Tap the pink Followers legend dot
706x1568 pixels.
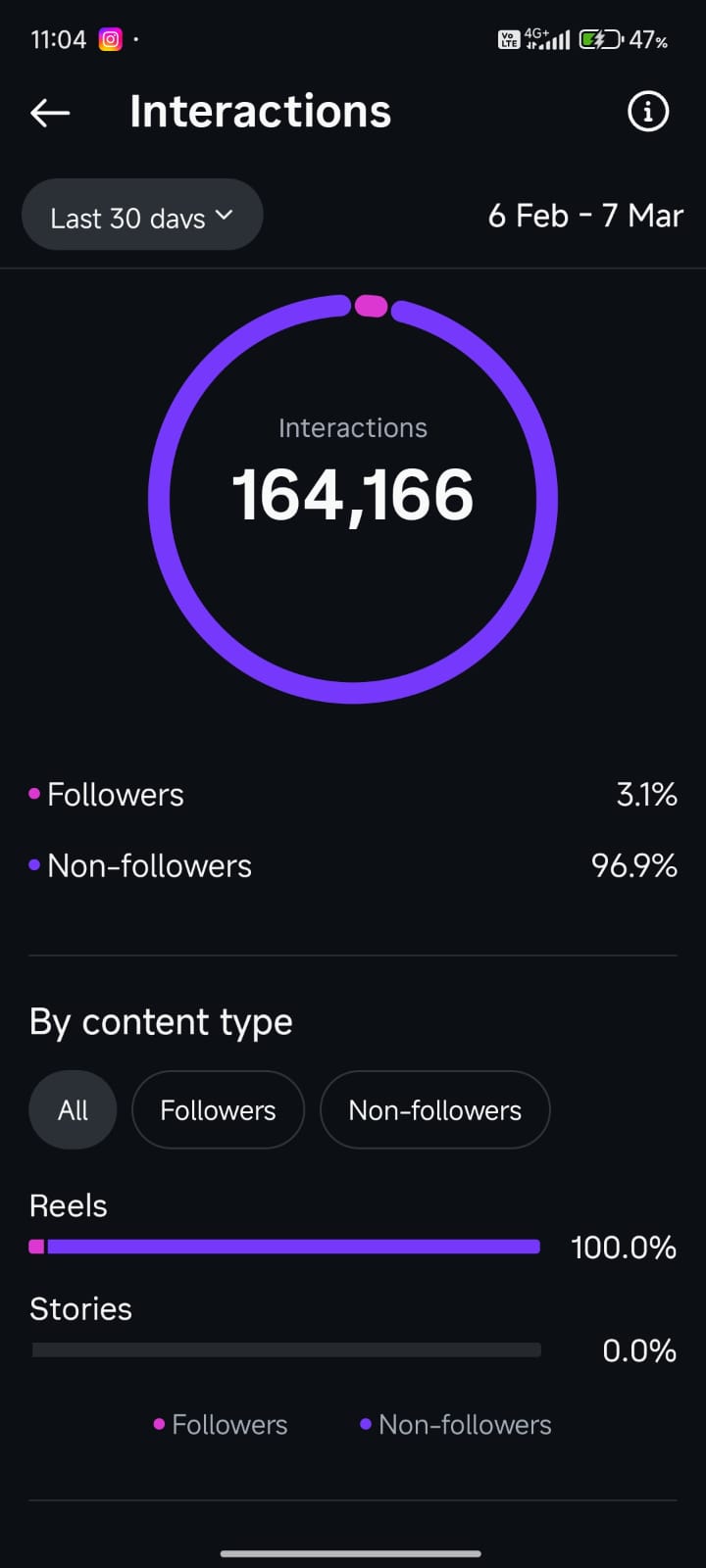point(34,794)
